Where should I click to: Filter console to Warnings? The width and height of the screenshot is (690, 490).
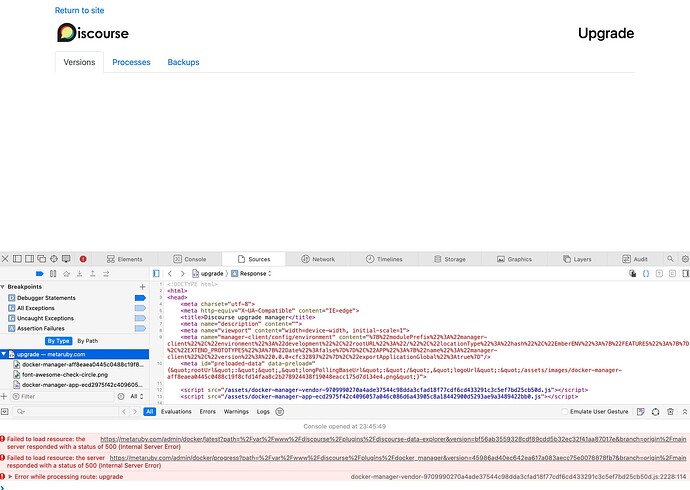236,412
